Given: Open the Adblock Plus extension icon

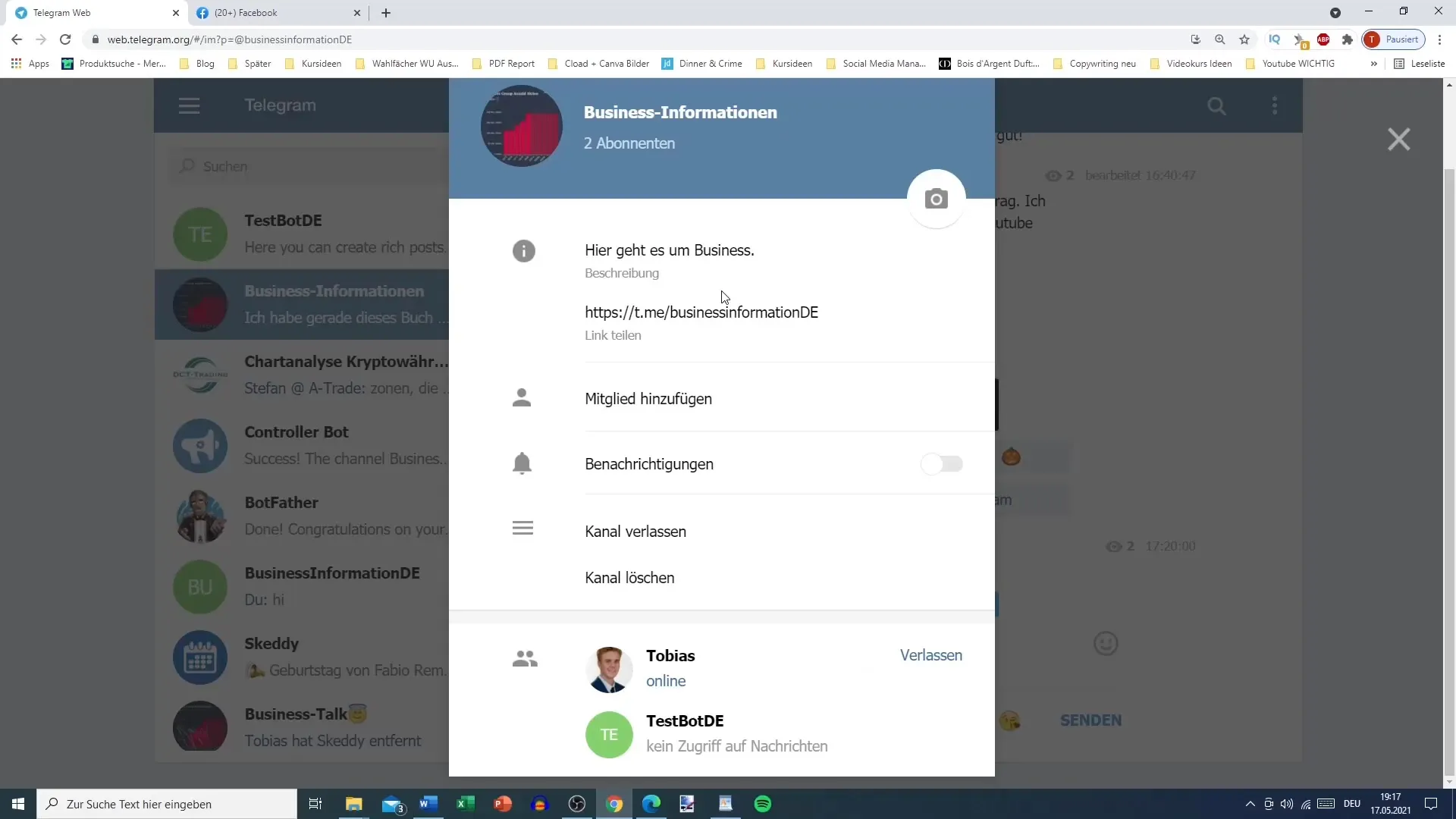Looking at the screenshot, I should pos(1323,39).
